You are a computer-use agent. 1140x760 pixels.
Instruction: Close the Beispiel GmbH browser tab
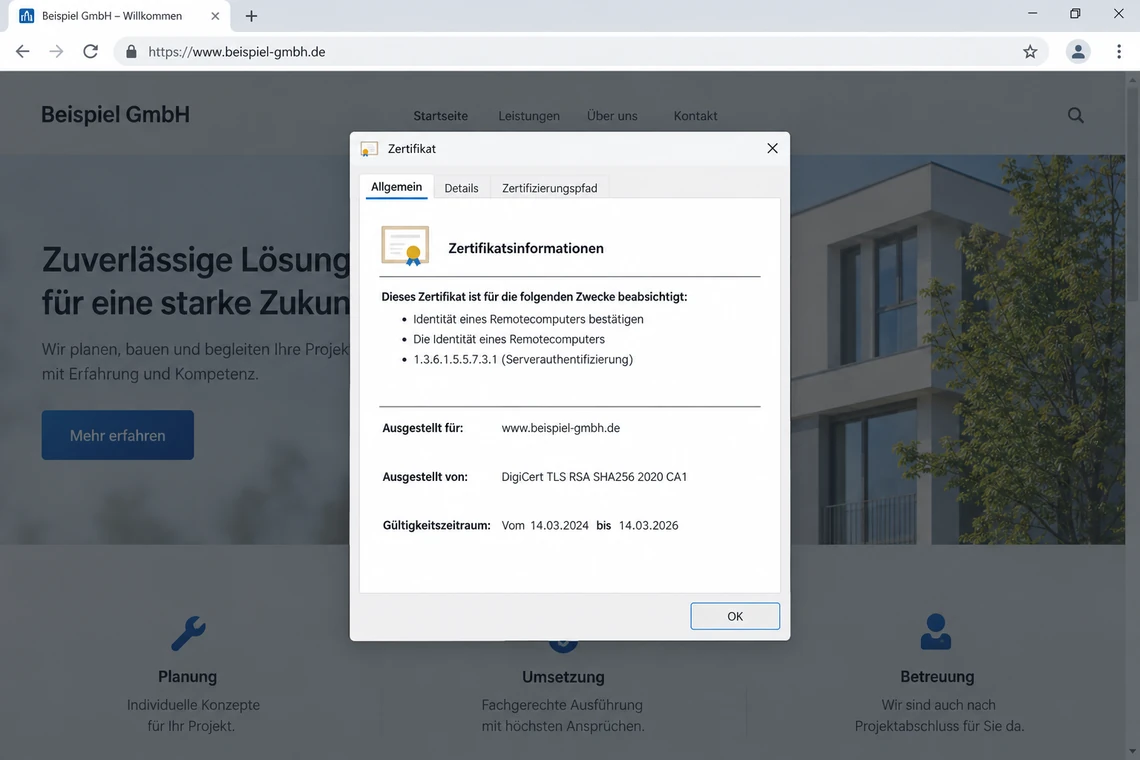tap(215, 16)
